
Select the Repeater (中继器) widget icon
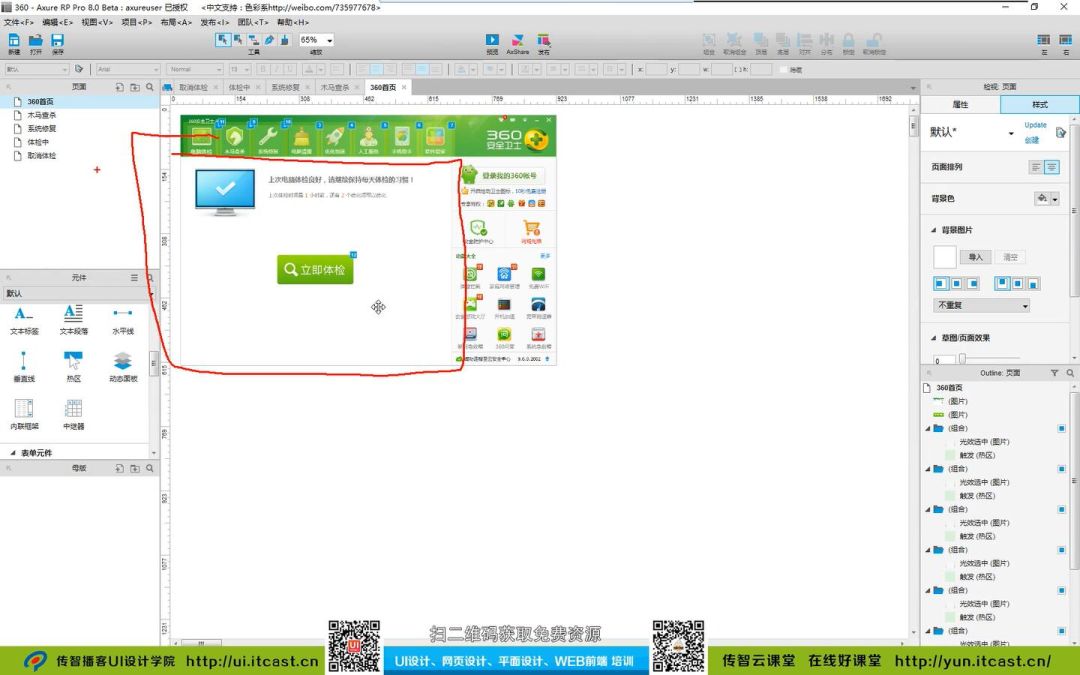point(73,409)
